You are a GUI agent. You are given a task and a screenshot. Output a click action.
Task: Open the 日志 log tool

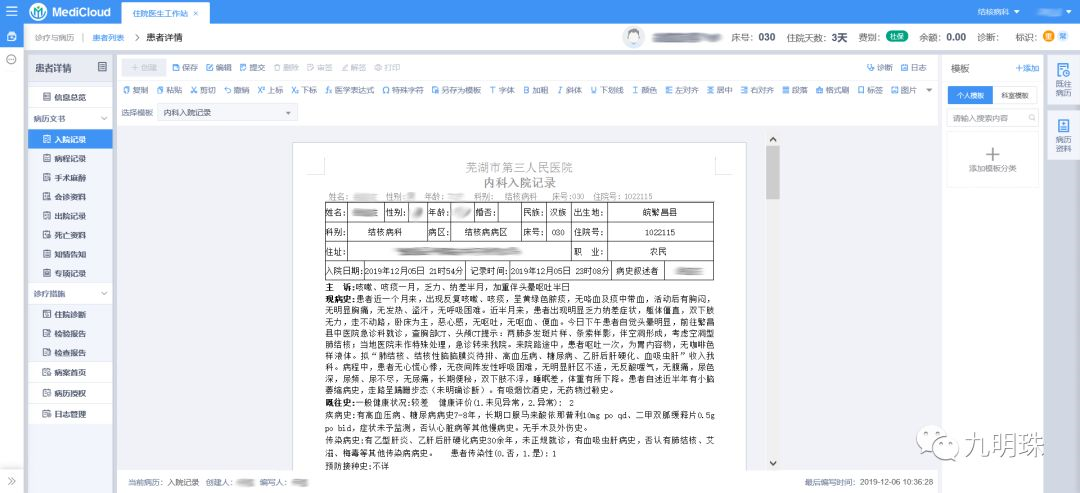[x=914, y=67]
